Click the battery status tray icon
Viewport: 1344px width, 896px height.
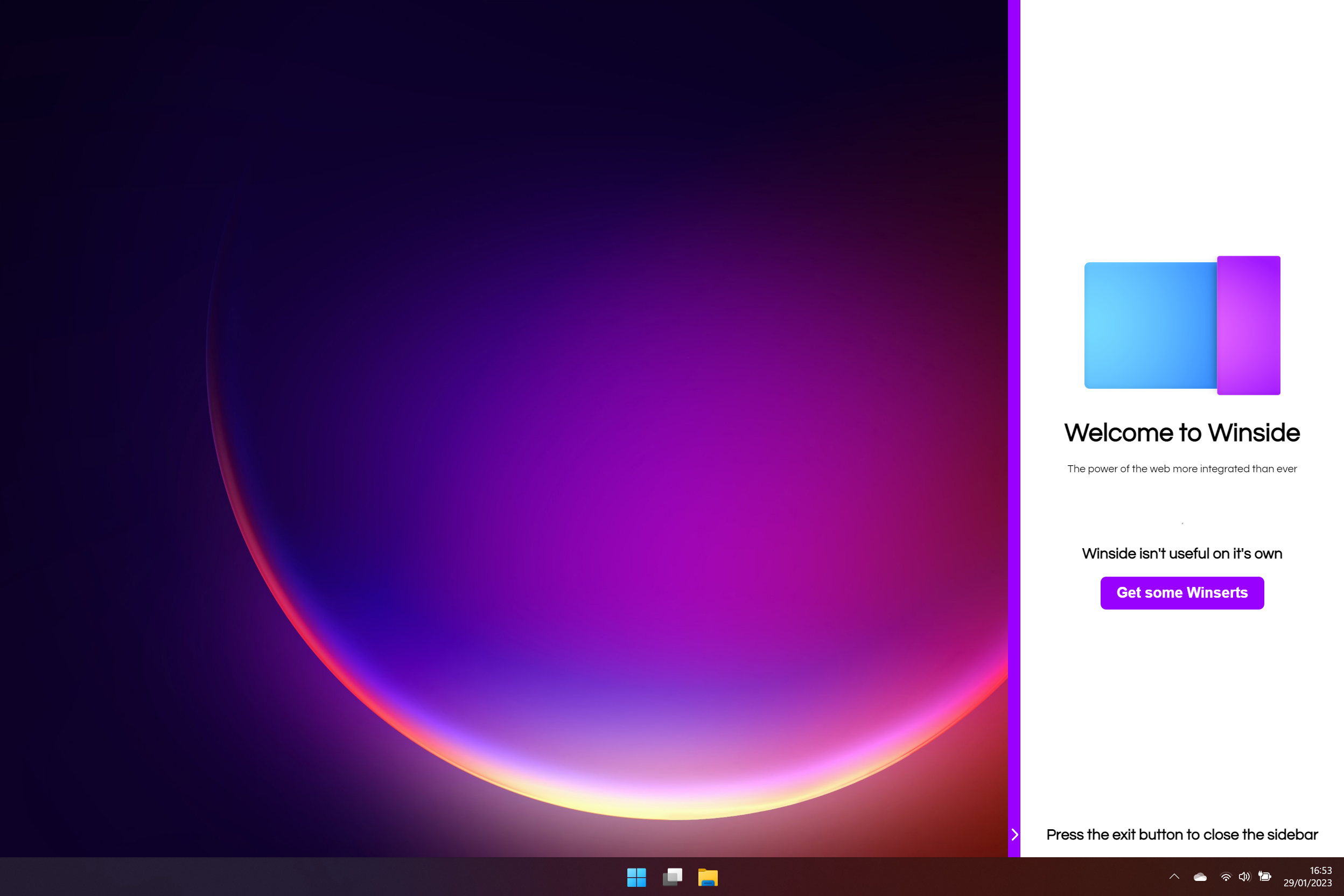[1264, 877]
